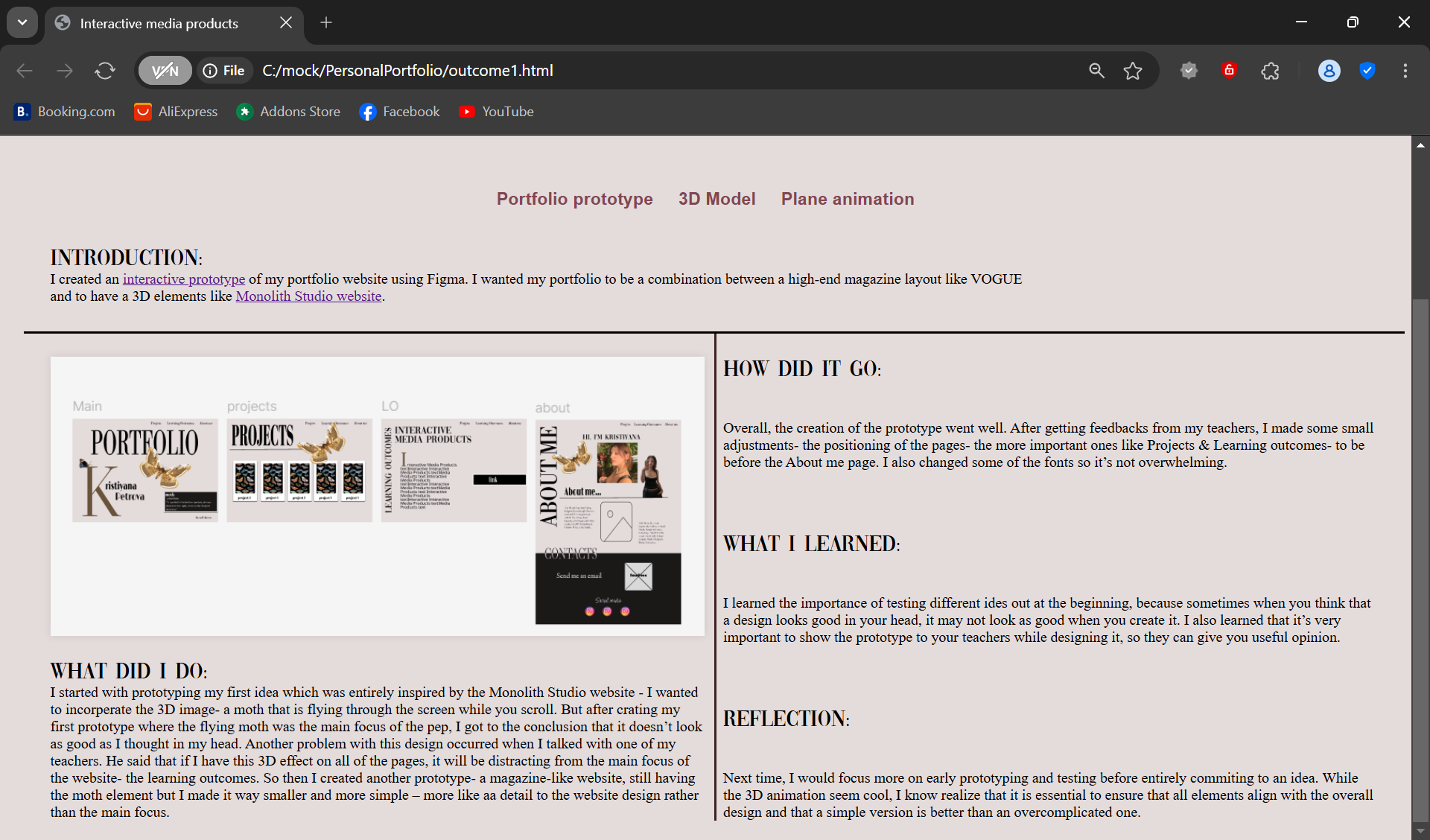This screenshot has height=840, width=1430.
Task: Open the tab search chevron dropdown
Action: point(22,22)
